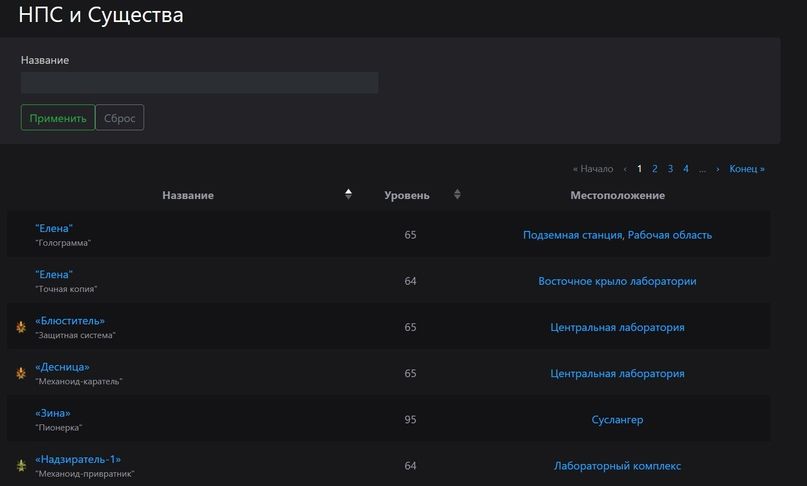Click subtitle "Механоид-каратель"
This screenshot has height=486, width=807.
(79, 381)
